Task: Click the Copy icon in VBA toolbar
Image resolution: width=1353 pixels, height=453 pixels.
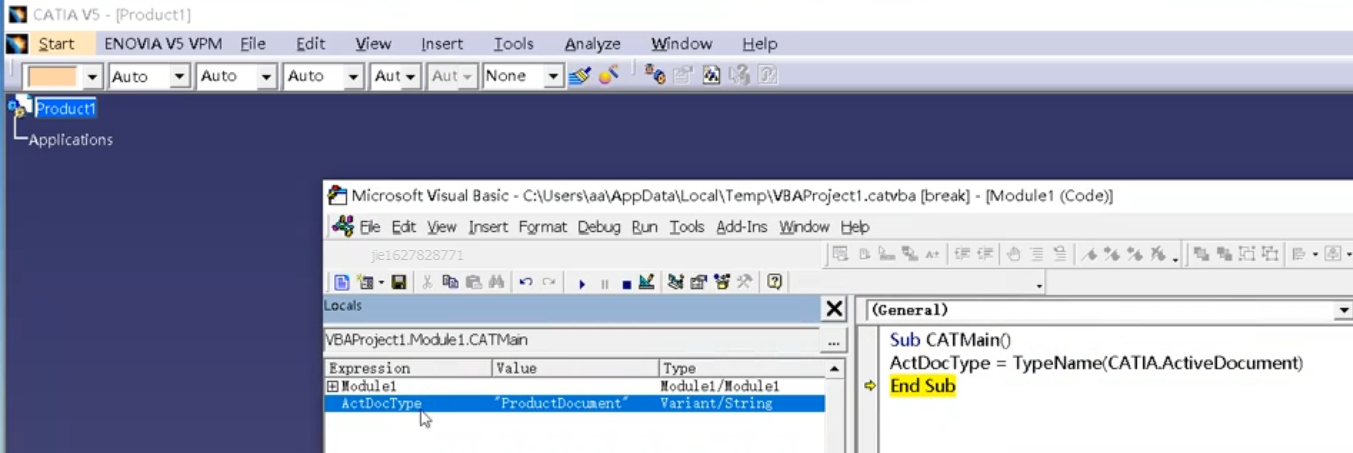Action: tap(450, 283)
